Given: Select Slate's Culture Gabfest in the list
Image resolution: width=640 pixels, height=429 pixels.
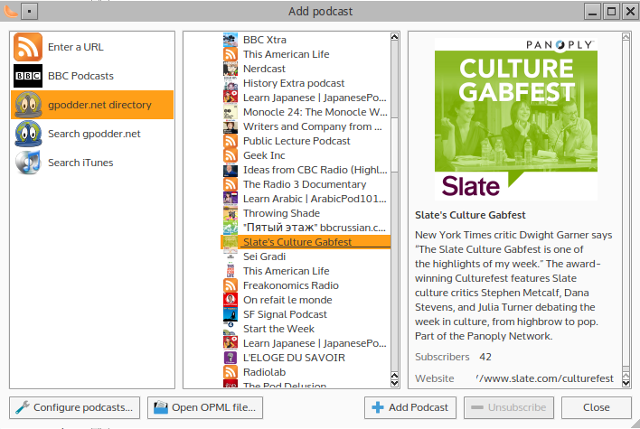Looking at the screenshot, I should point(306,242).
